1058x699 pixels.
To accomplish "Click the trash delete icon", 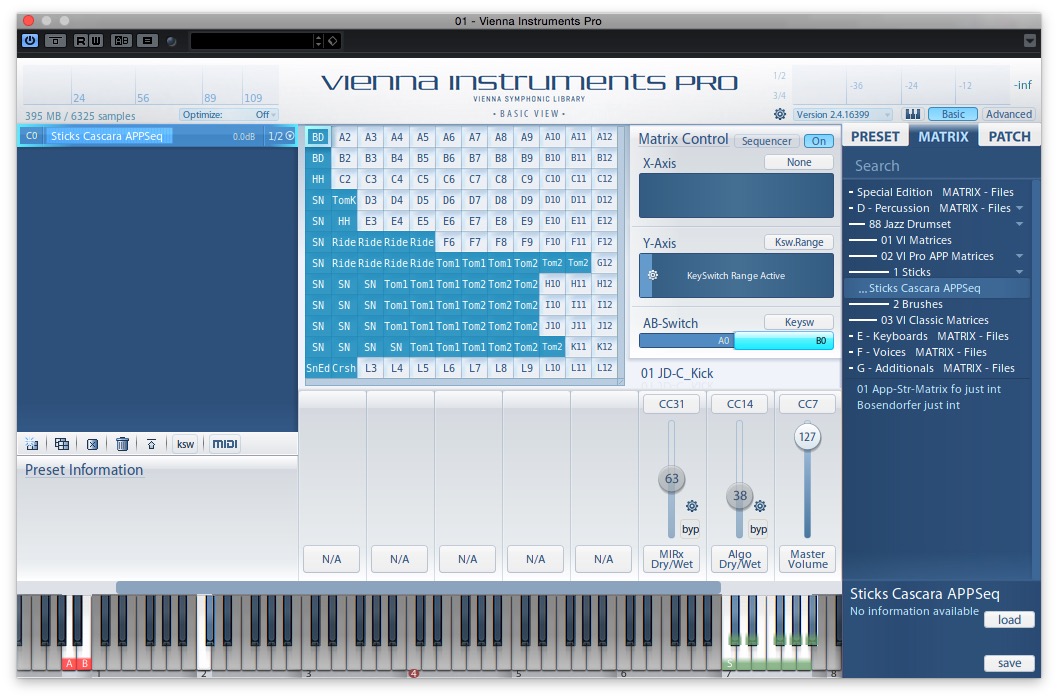I will (x=122, y=444).
